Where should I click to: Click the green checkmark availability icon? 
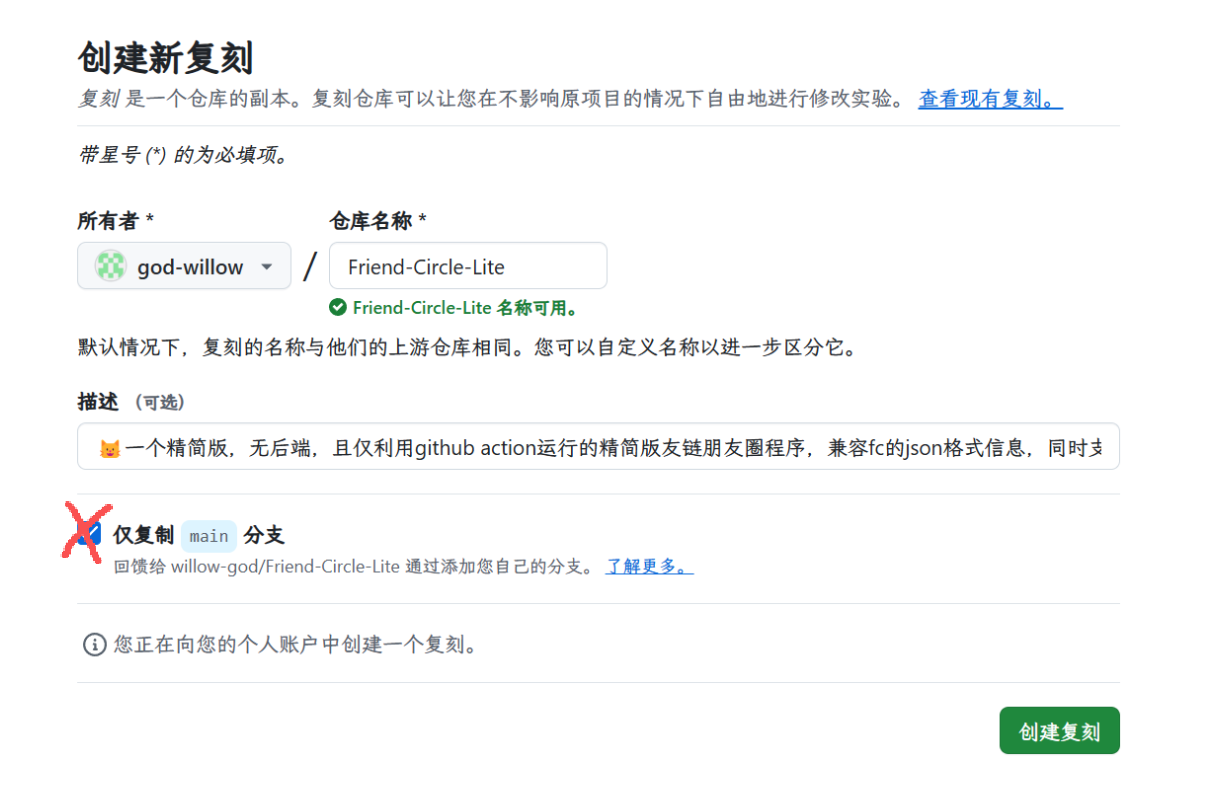[338, 308]
